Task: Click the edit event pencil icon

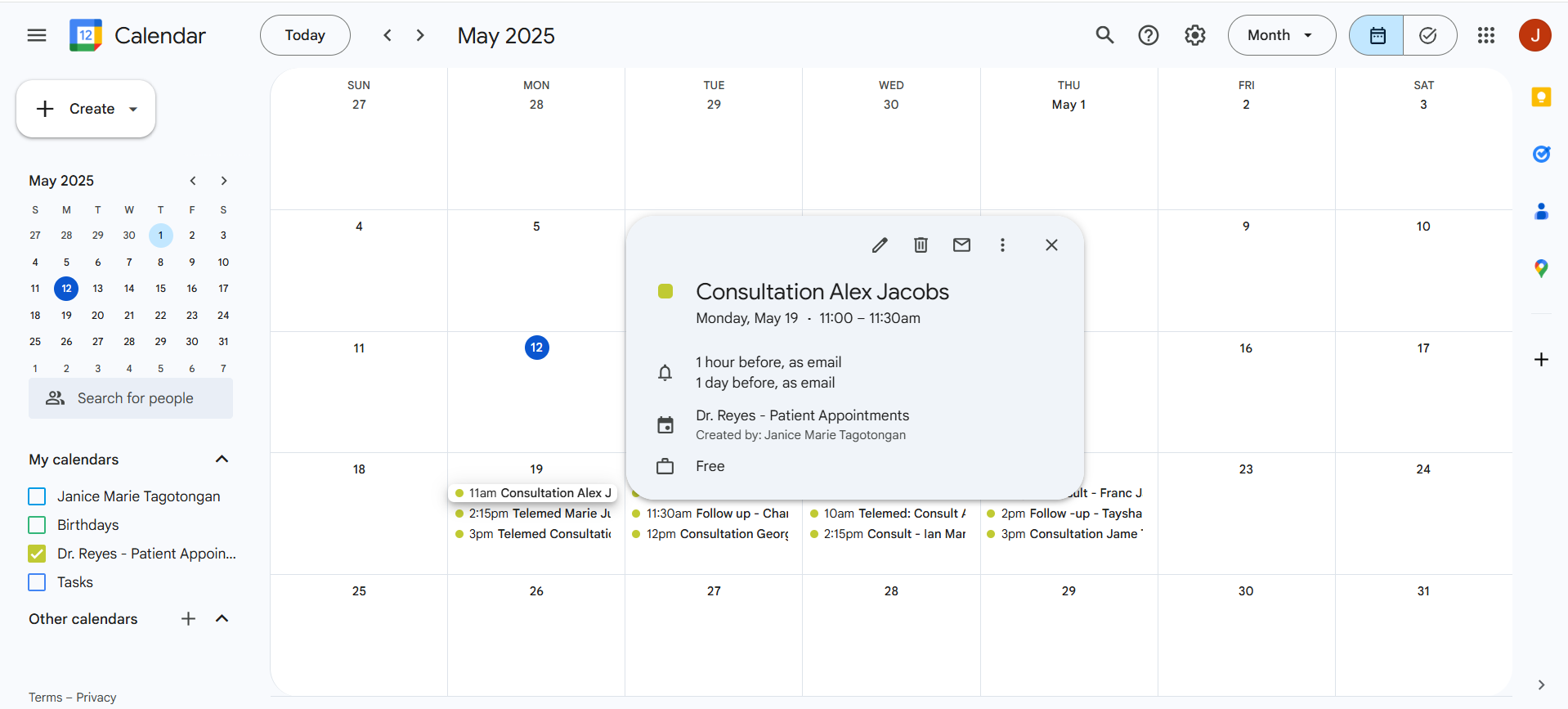Action: tap(880, 245)
